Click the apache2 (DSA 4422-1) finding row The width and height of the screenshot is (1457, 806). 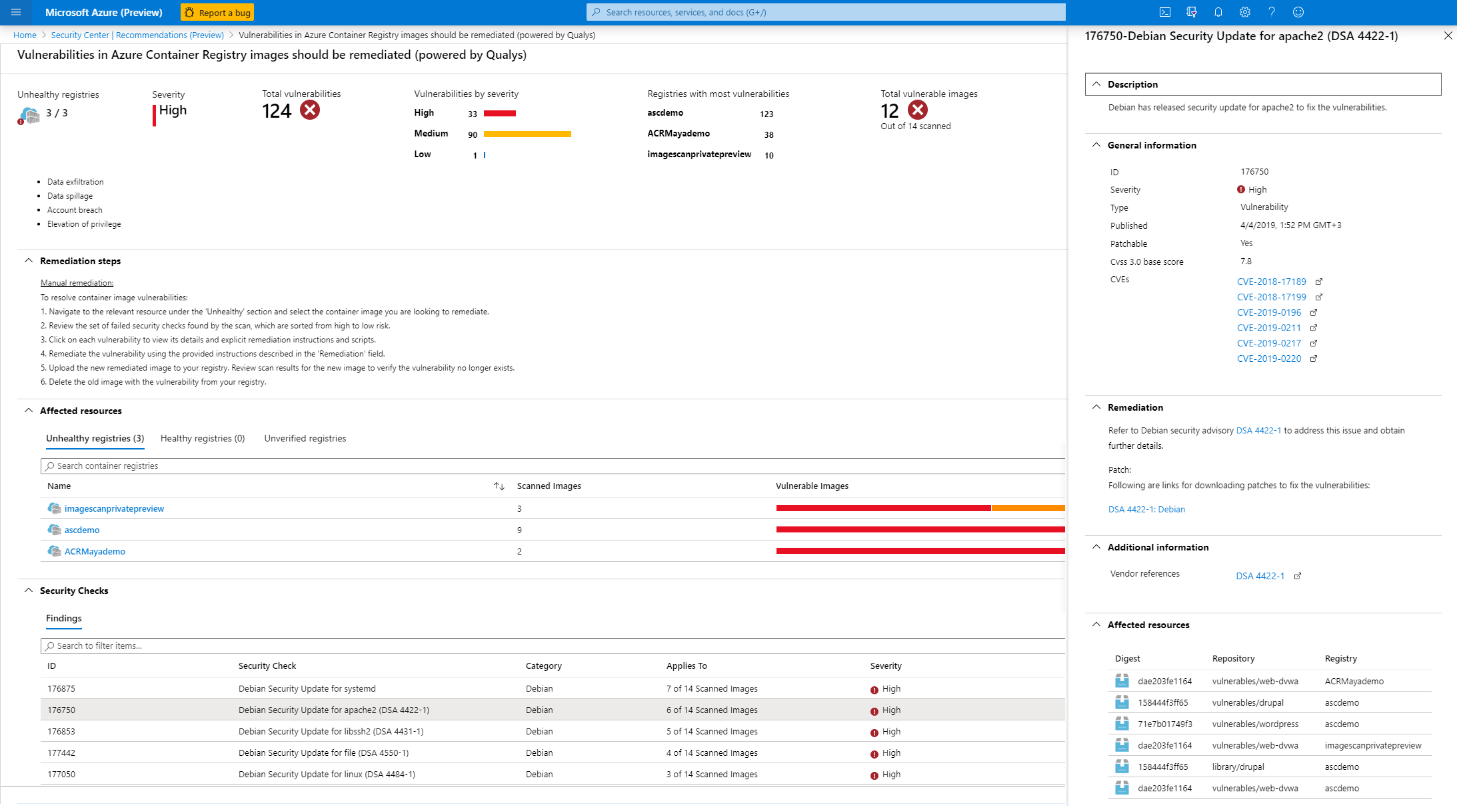click(553, 710)
